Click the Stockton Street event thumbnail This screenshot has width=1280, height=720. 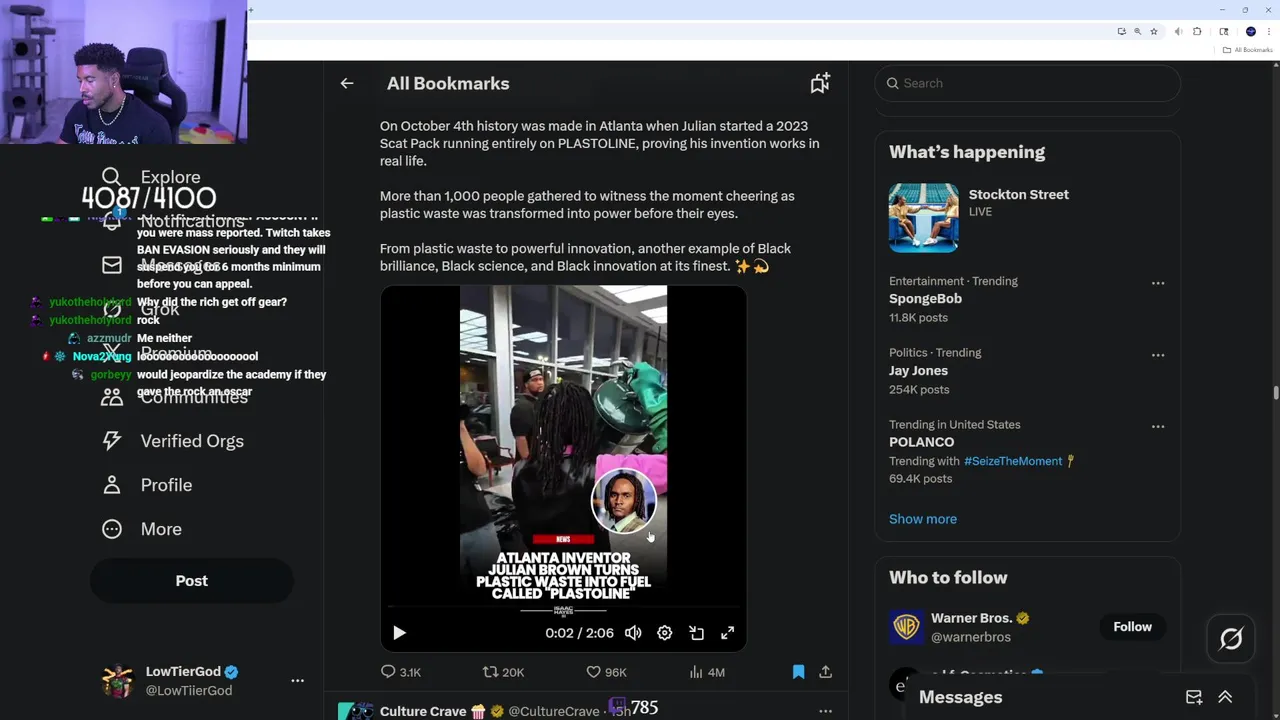coord(924,218)
